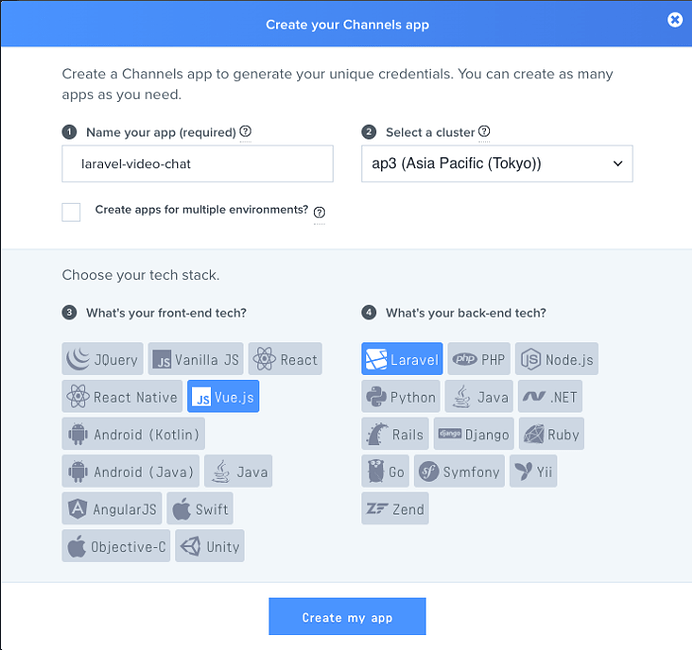Screen dimensions: 692x650
Task: Enable create apps for multiple environments checkbox
Action: tap(71, 212)
